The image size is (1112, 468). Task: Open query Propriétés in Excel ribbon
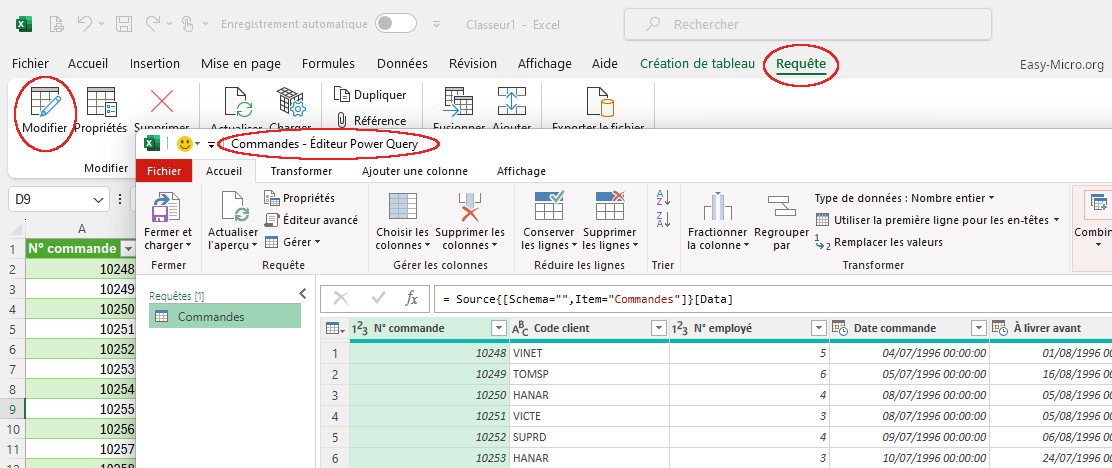(101, 102)
